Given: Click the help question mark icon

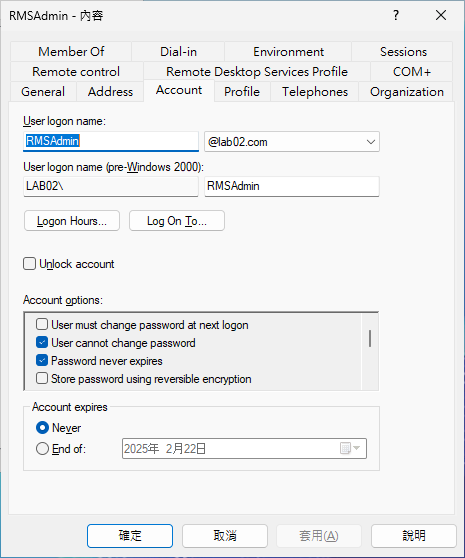Looking at the screenshot, I should (x=396, y=15).
